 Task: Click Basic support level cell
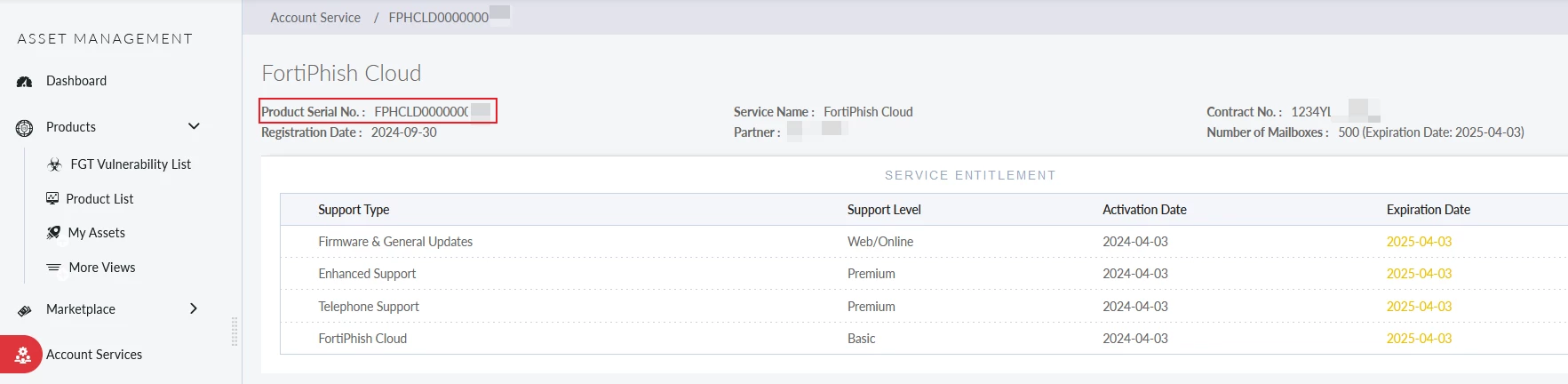point(862,339)
